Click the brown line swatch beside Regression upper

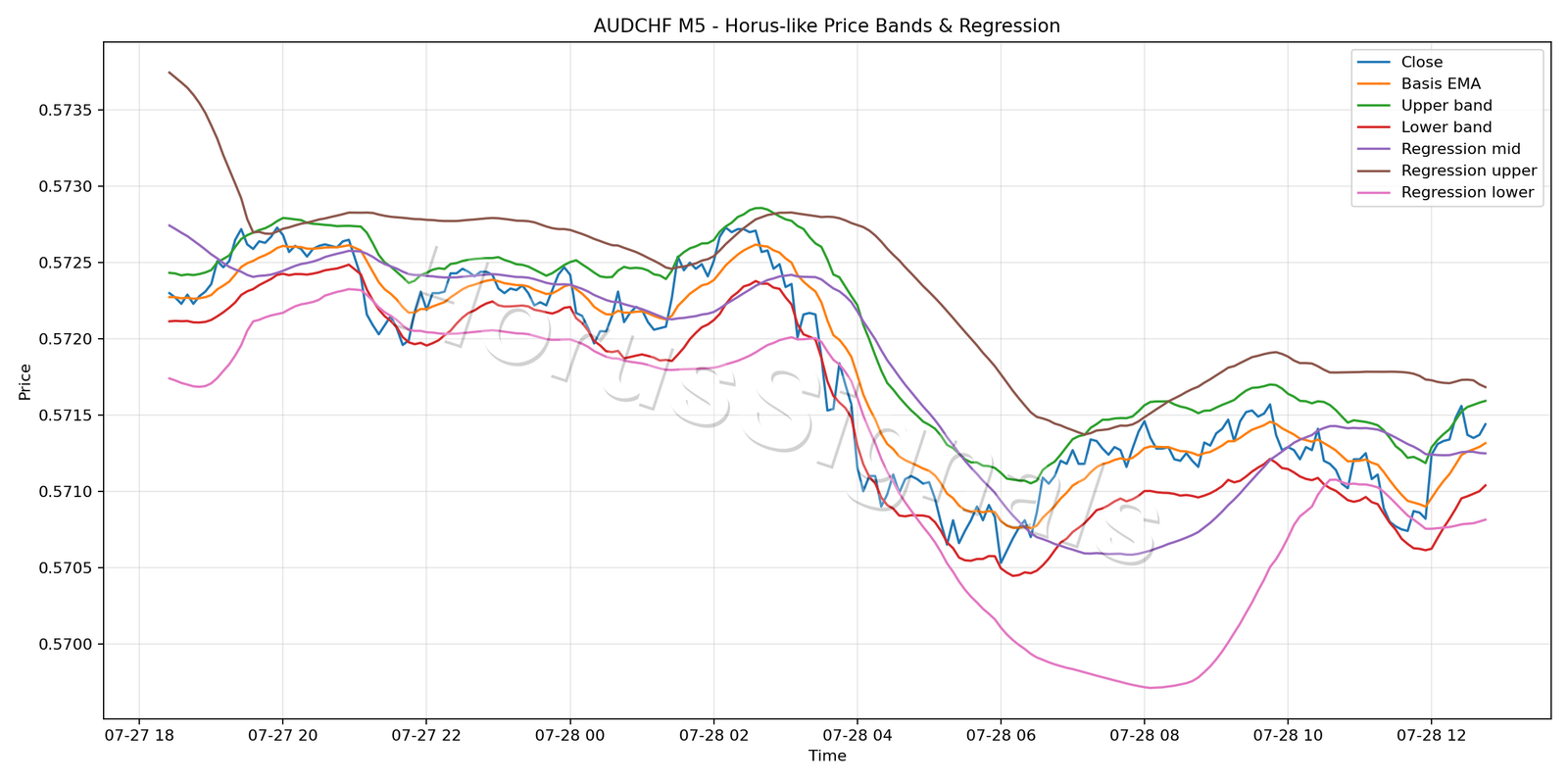pos(1374,171)
